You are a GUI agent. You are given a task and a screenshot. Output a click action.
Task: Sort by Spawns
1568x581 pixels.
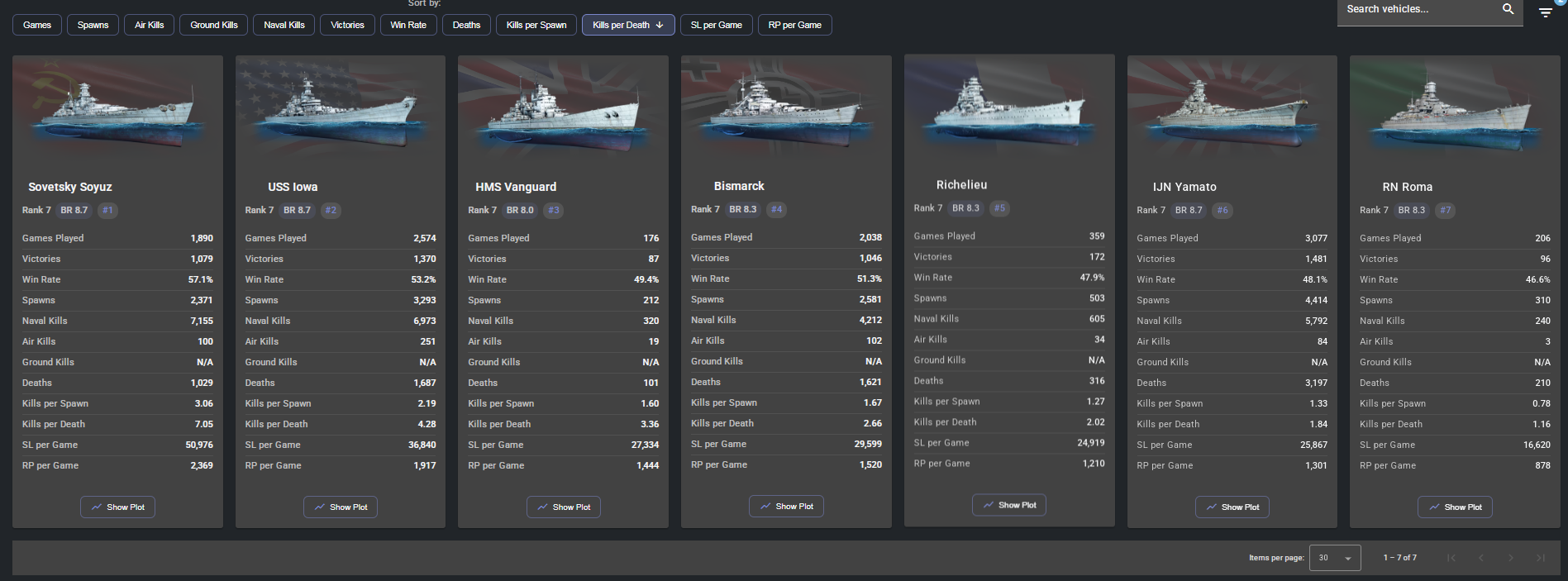click(93, 25)
